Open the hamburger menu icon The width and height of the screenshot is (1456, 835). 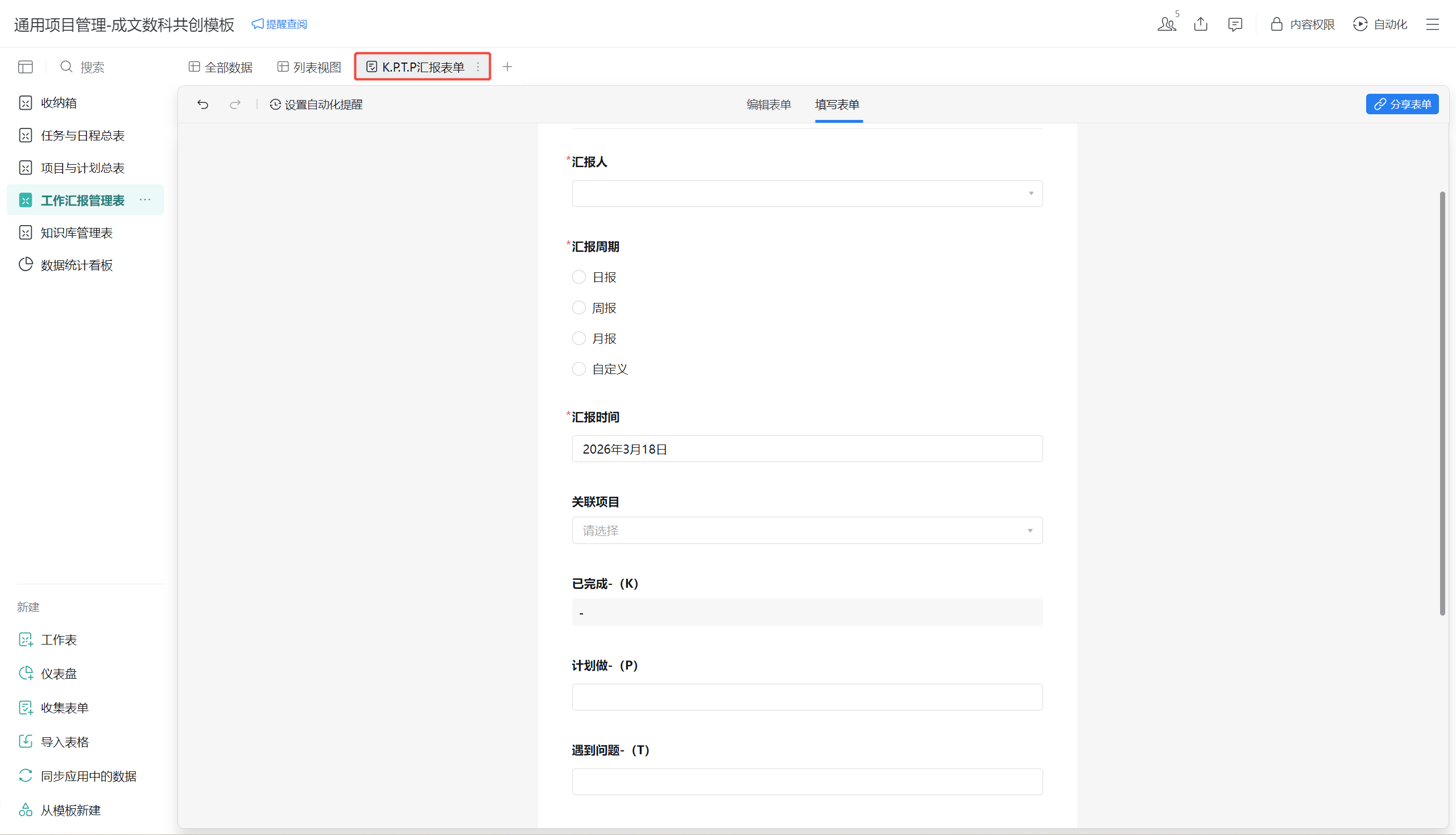[1433, 24]
